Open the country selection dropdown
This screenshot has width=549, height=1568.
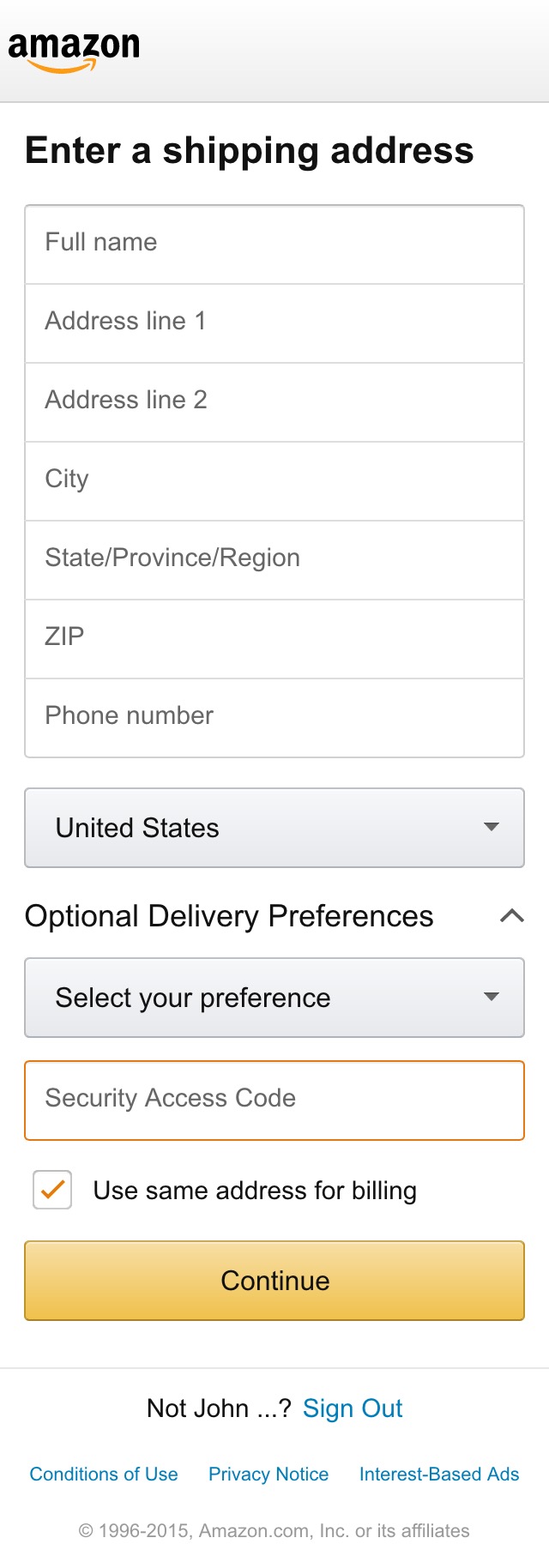coord(274,827)
